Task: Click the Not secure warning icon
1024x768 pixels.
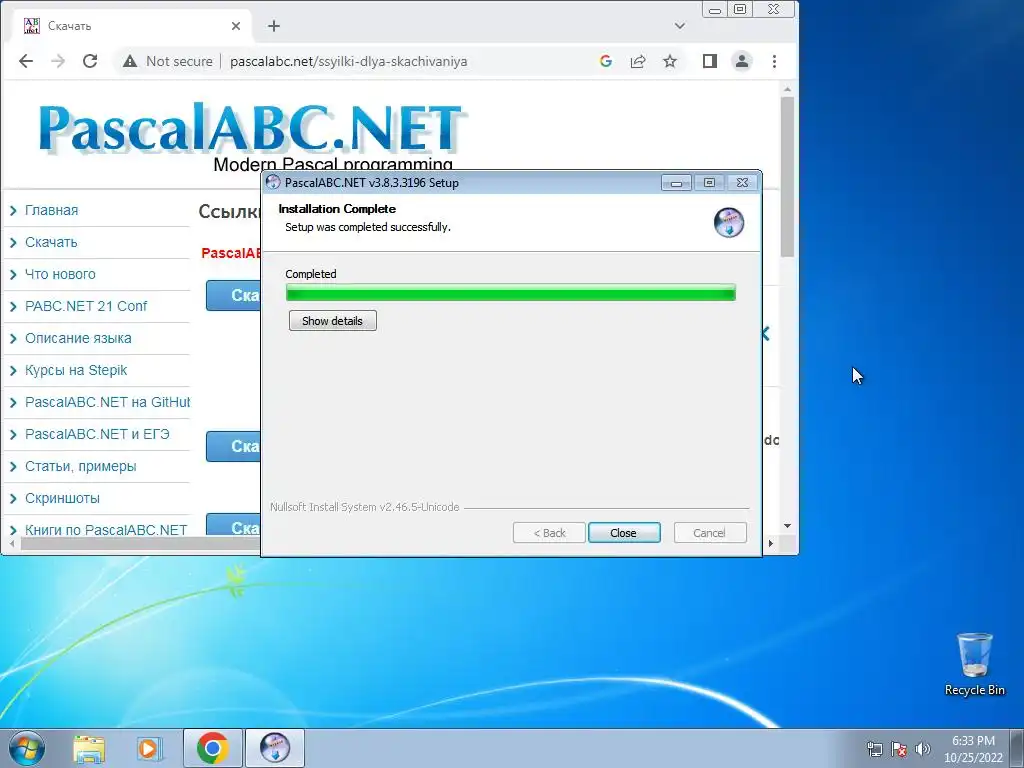Action: (x=130, y=61)
